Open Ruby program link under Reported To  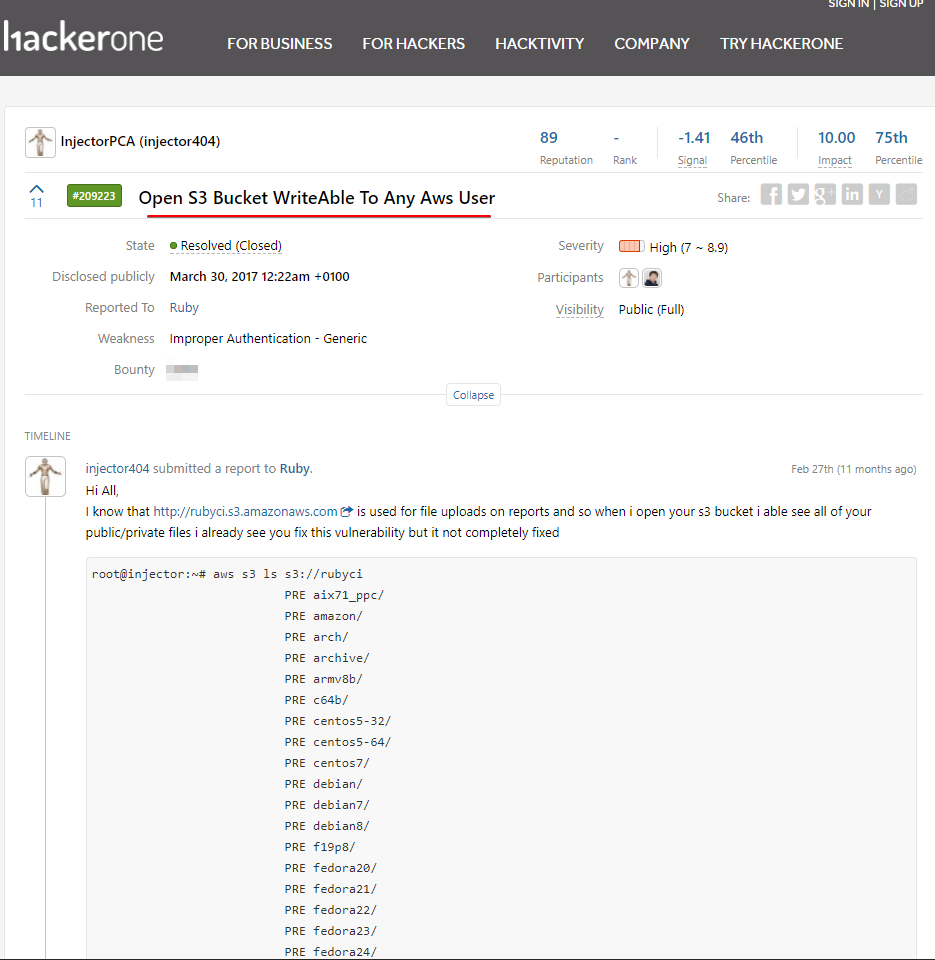(x=184, y=307)
